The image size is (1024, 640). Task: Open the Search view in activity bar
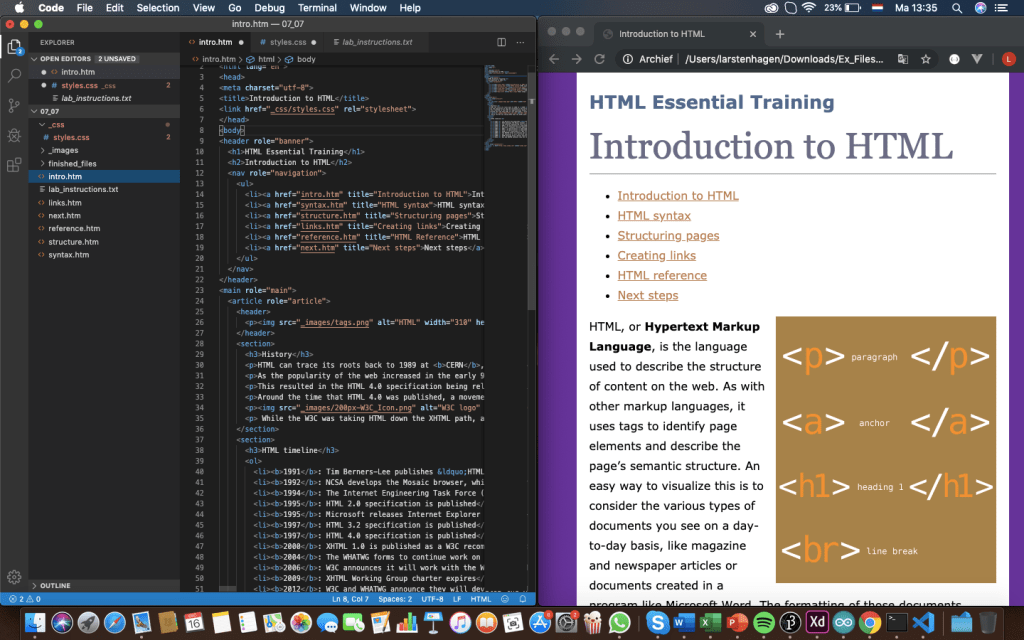click(15, 75)
